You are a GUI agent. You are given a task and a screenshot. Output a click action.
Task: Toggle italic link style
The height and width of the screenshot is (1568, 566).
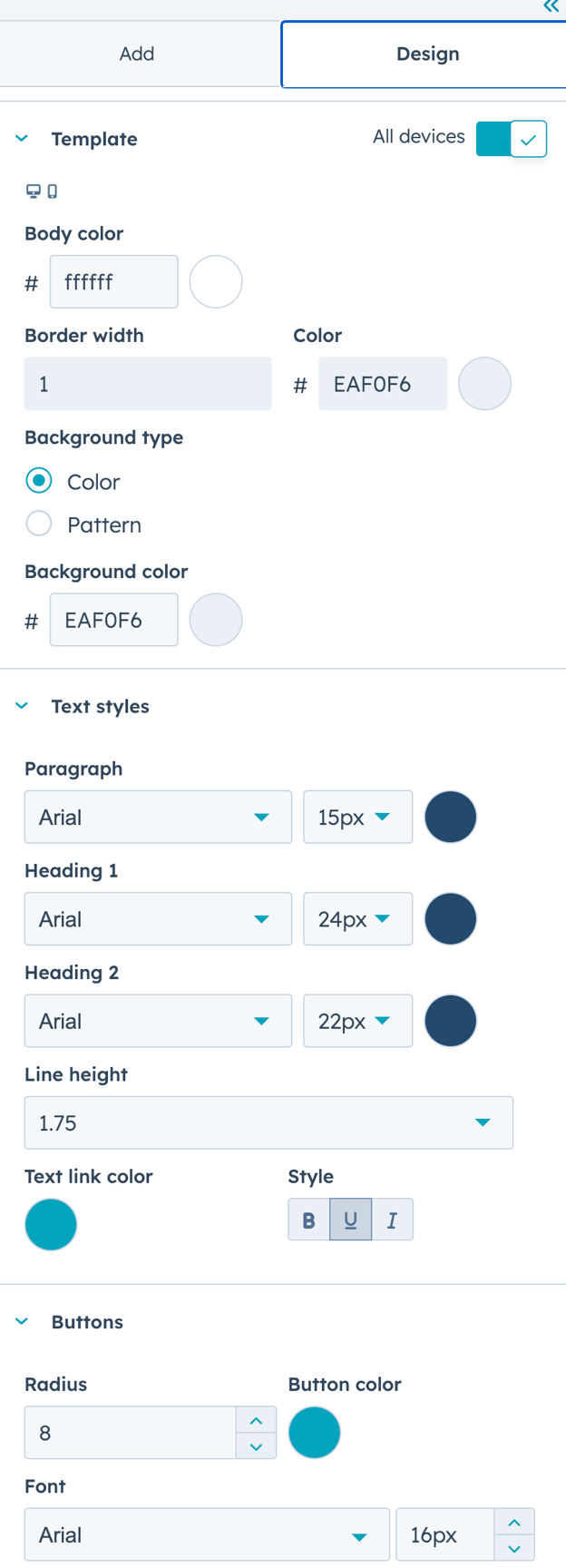(392, 1220)
